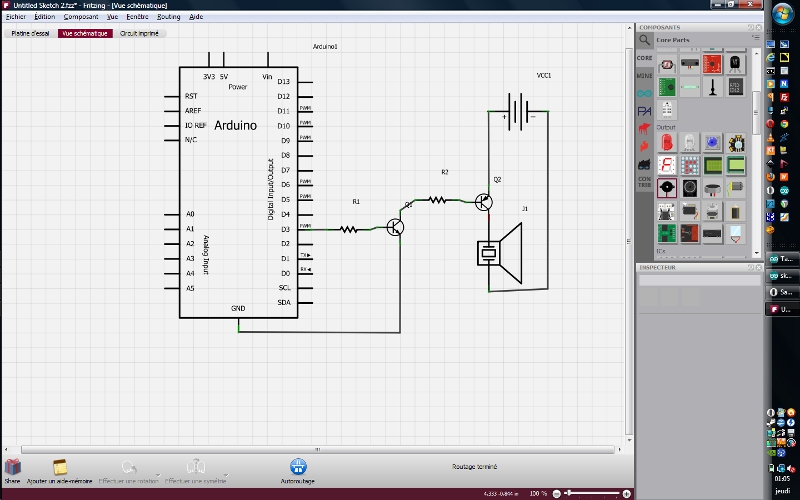This screenshot has height=500, width=800.
Task: Open the Core Parts bin options menu
Action: (755, 38)
